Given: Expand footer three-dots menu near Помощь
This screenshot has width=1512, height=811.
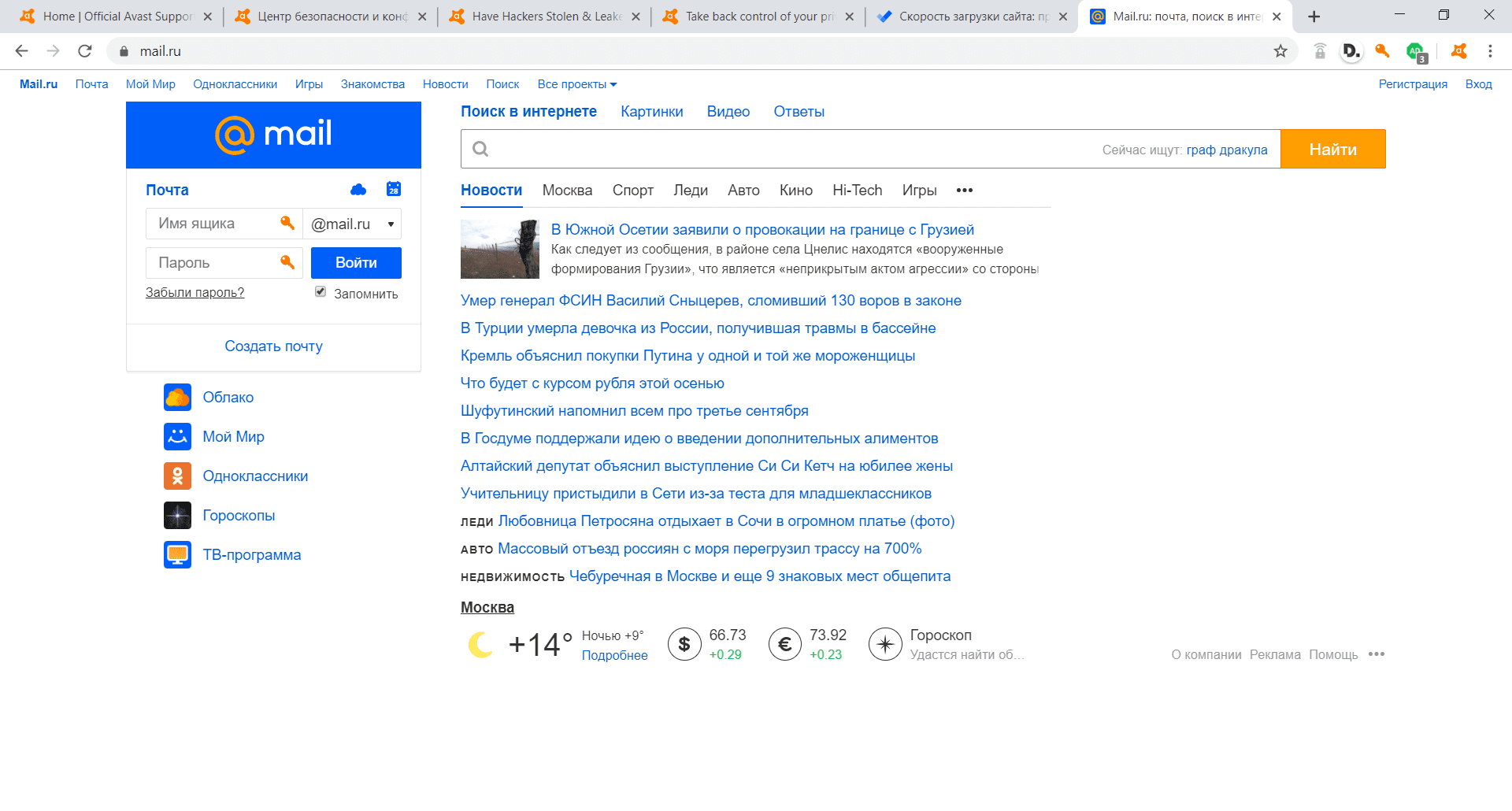Looking at the screenshot, I should coord(1377,654).
